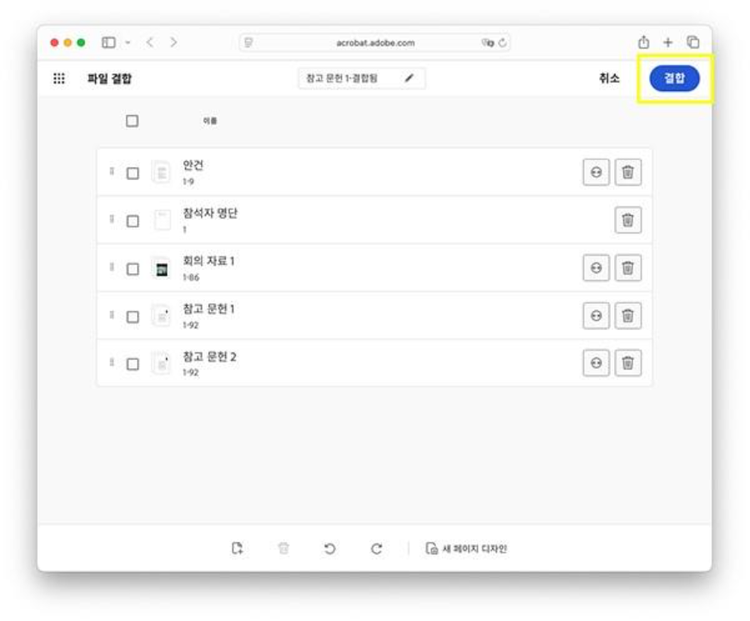750x621 pixels.
Task: Reload the page with refresh icon
Action: point(502,43)
